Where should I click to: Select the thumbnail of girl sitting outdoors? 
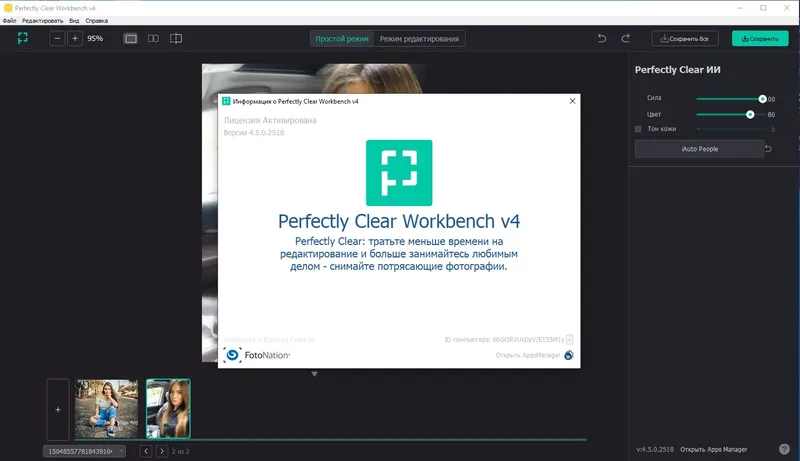pos(106,409)
